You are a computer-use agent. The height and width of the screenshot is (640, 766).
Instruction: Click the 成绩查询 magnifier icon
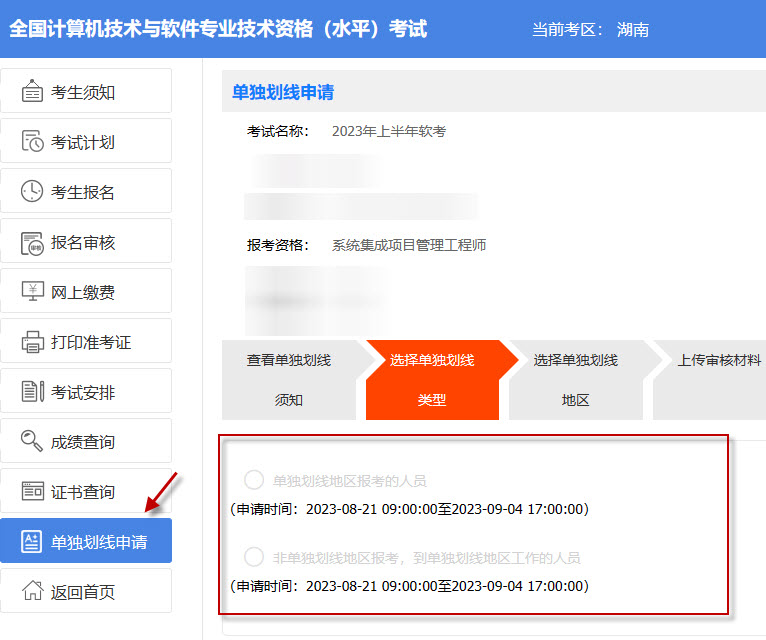click(32, 441)
